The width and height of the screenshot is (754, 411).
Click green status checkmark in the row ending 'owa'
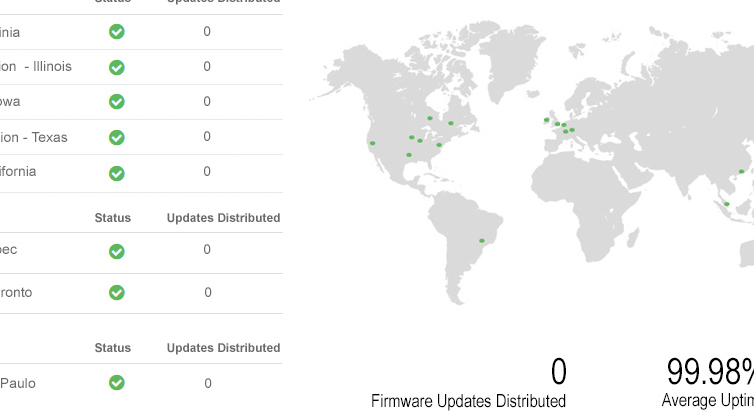pos(117,101)
